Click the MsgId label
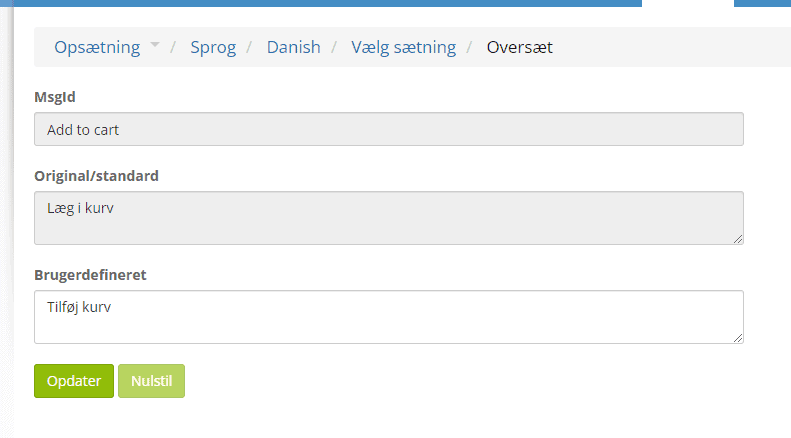The height and width of the screenshot is (438, 791). point(55,96)
